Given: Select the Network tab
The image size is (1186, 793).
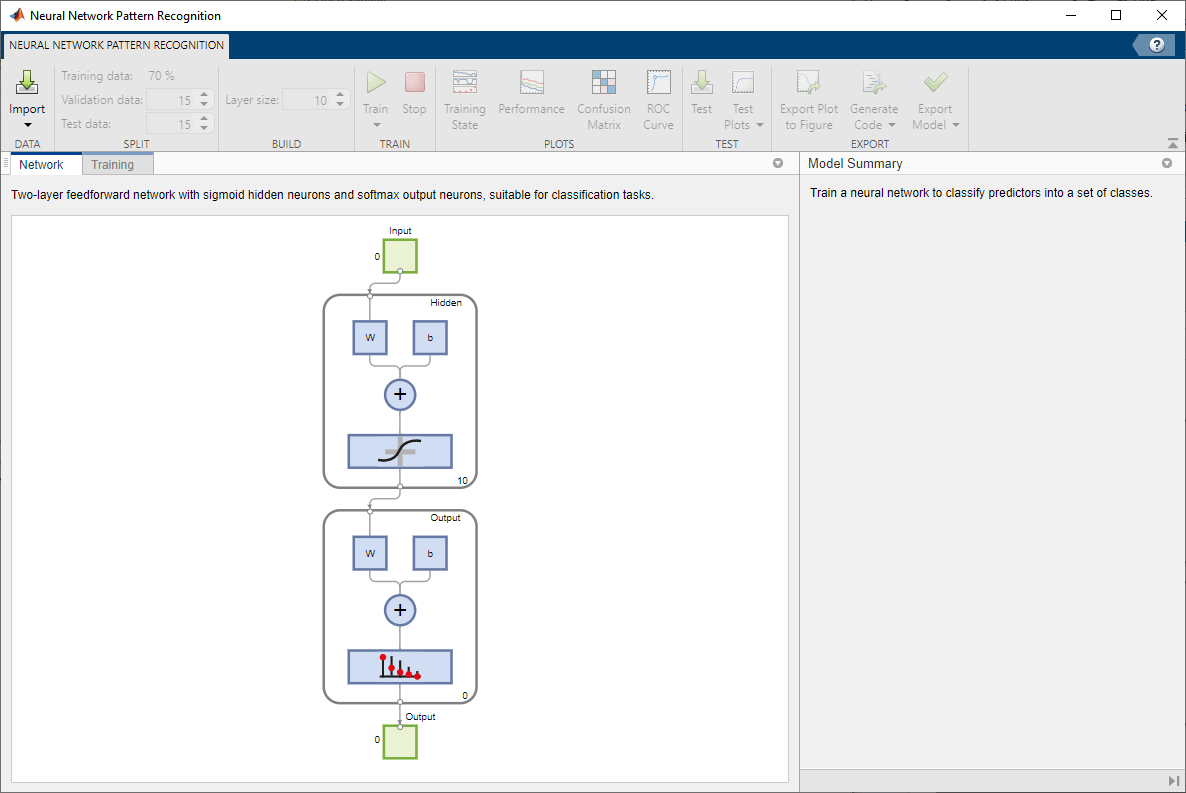Looking at the screenshot, I should (x=44, y=163).
